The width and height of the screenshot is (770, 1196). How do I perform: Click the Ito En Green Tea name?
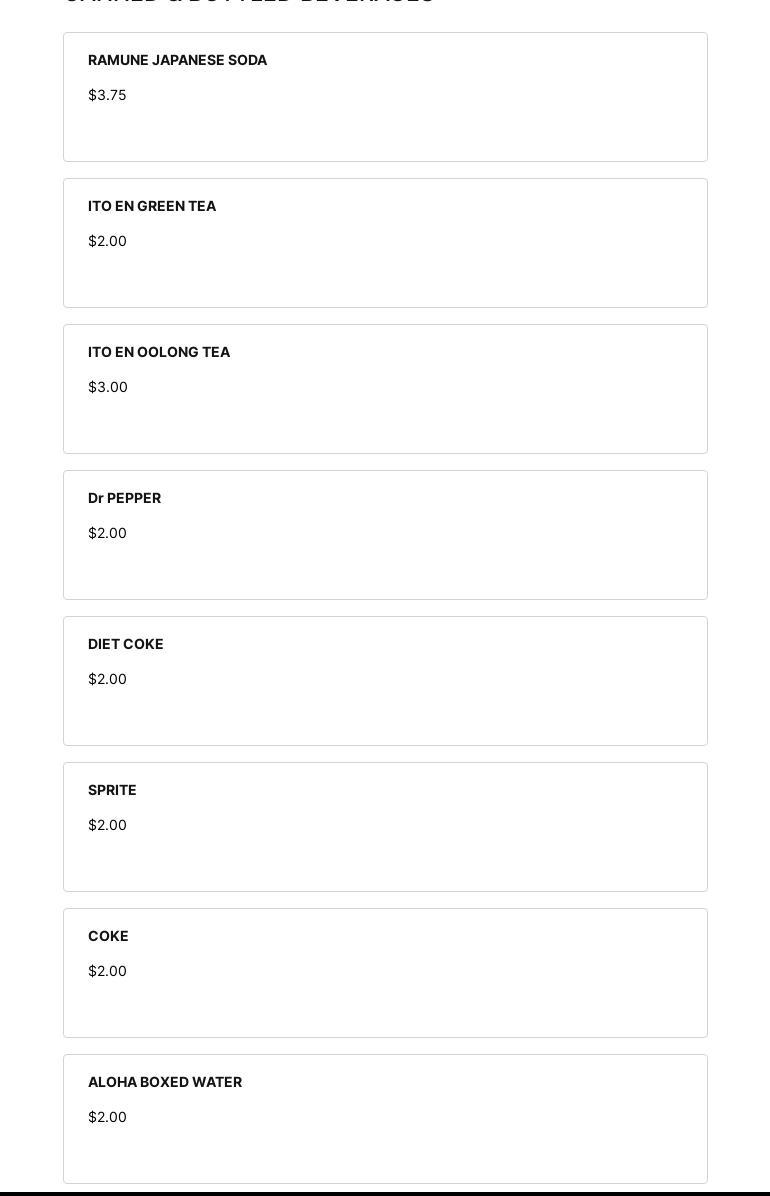click(152, 206)
